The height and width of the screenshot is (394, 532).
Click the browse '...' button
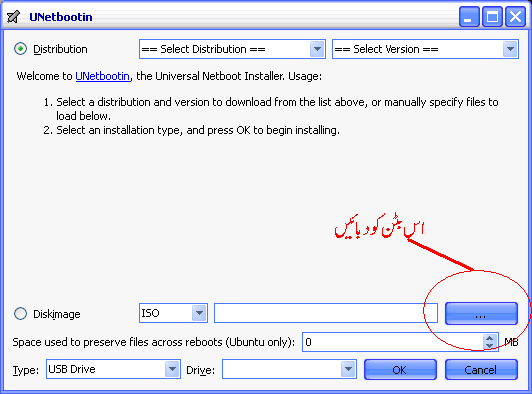[x=481, y=313]
